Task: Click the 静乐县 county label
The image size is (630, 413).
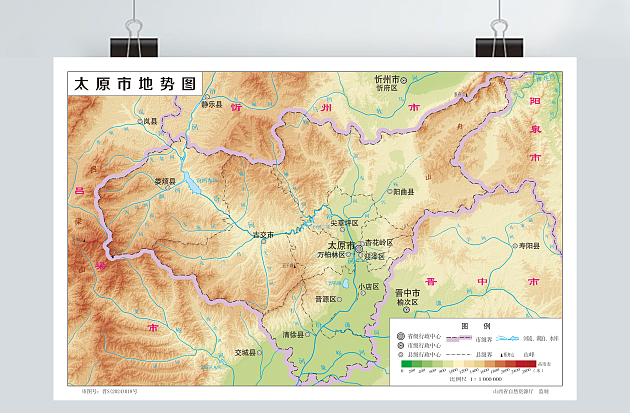Action: (211, 102)
